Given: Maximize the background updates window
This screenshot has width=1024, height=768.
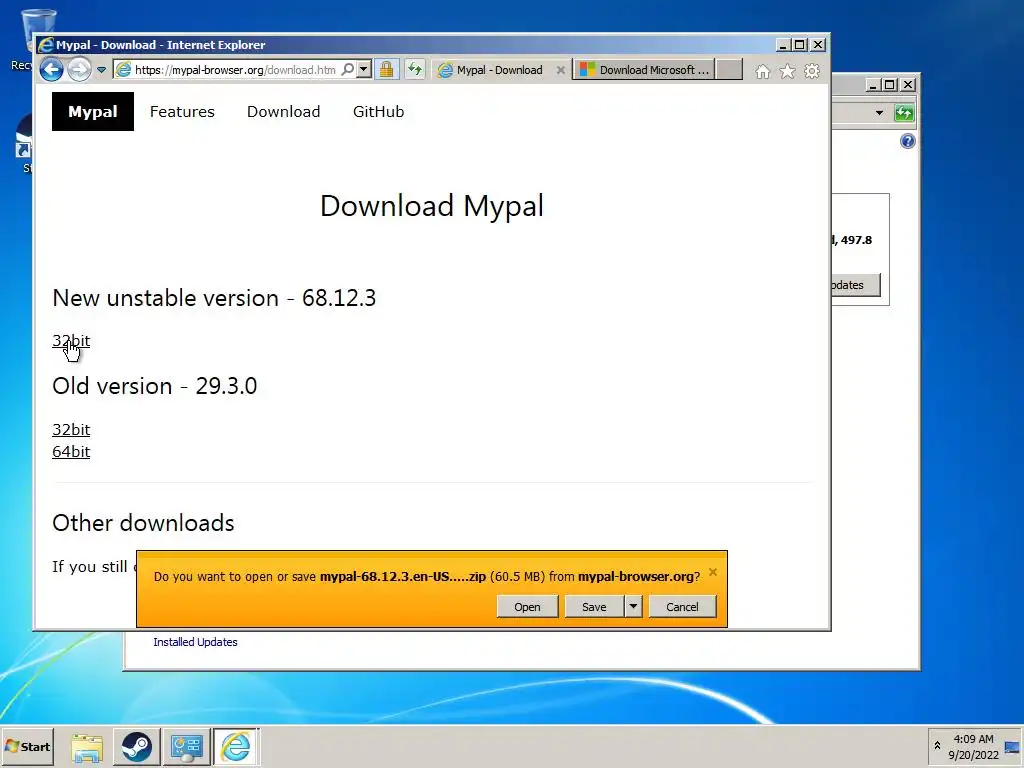Looking at the screenshot, I should [x=890, y=84].
